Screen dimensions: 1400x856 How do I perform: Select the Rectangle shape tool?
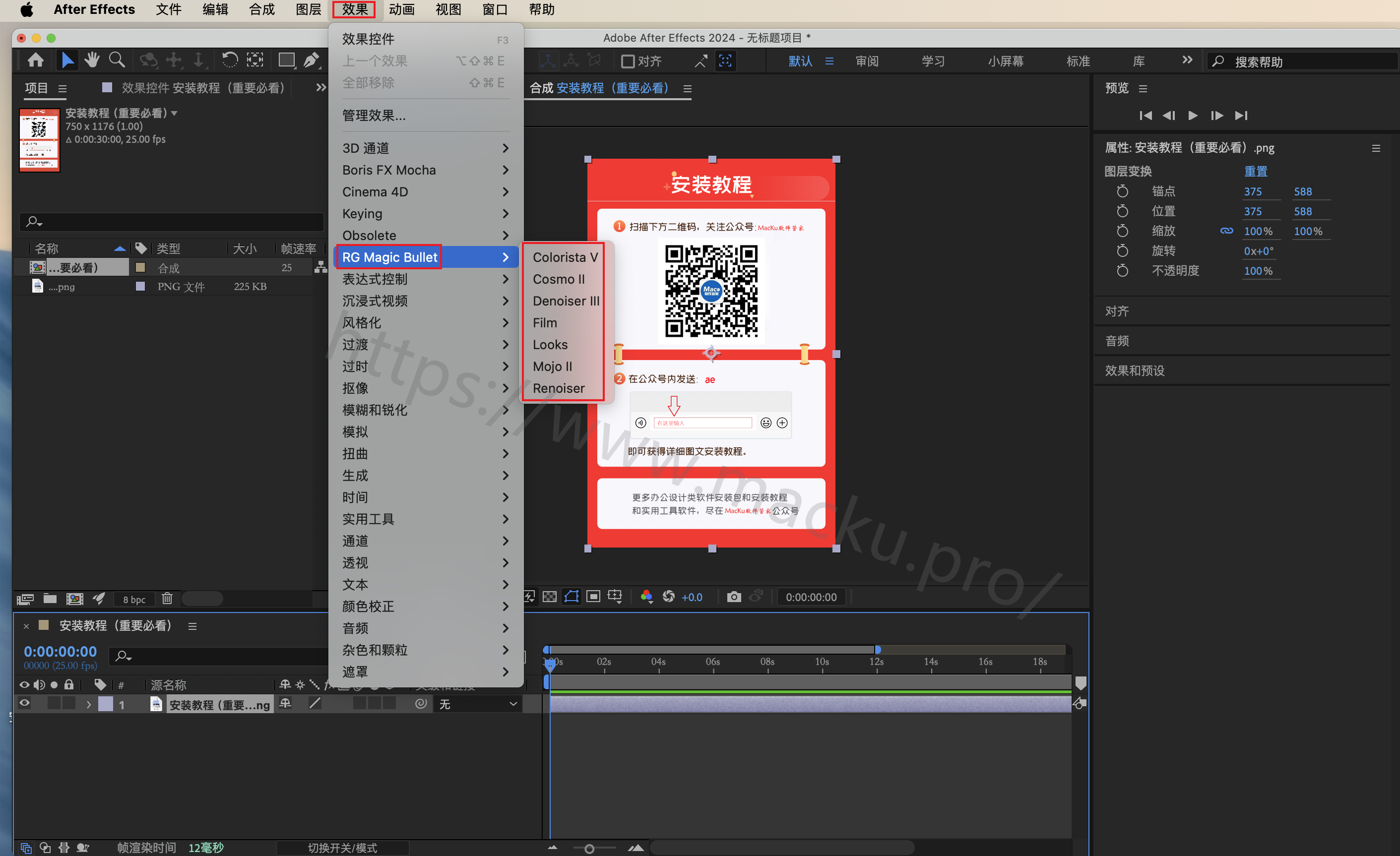286,60
